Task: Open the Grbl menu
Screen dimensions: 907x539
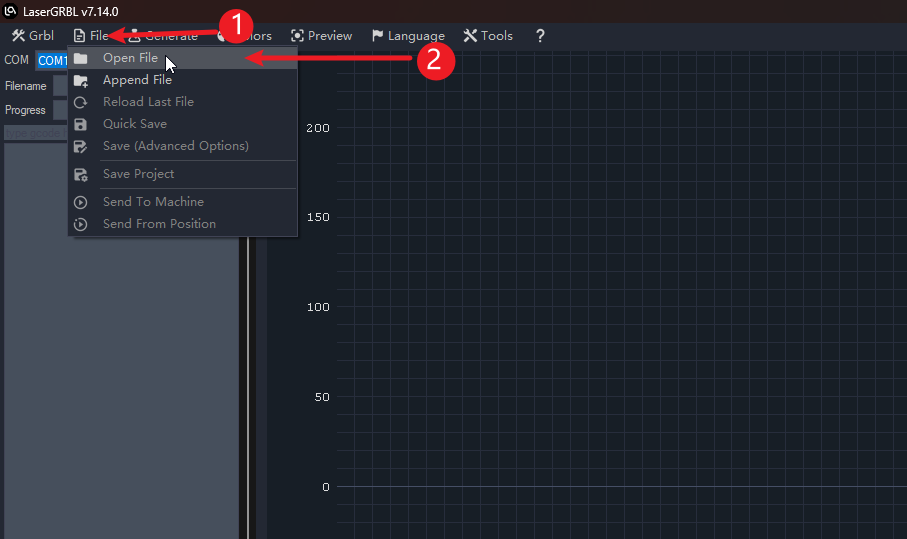Action: tap(33, 36)
